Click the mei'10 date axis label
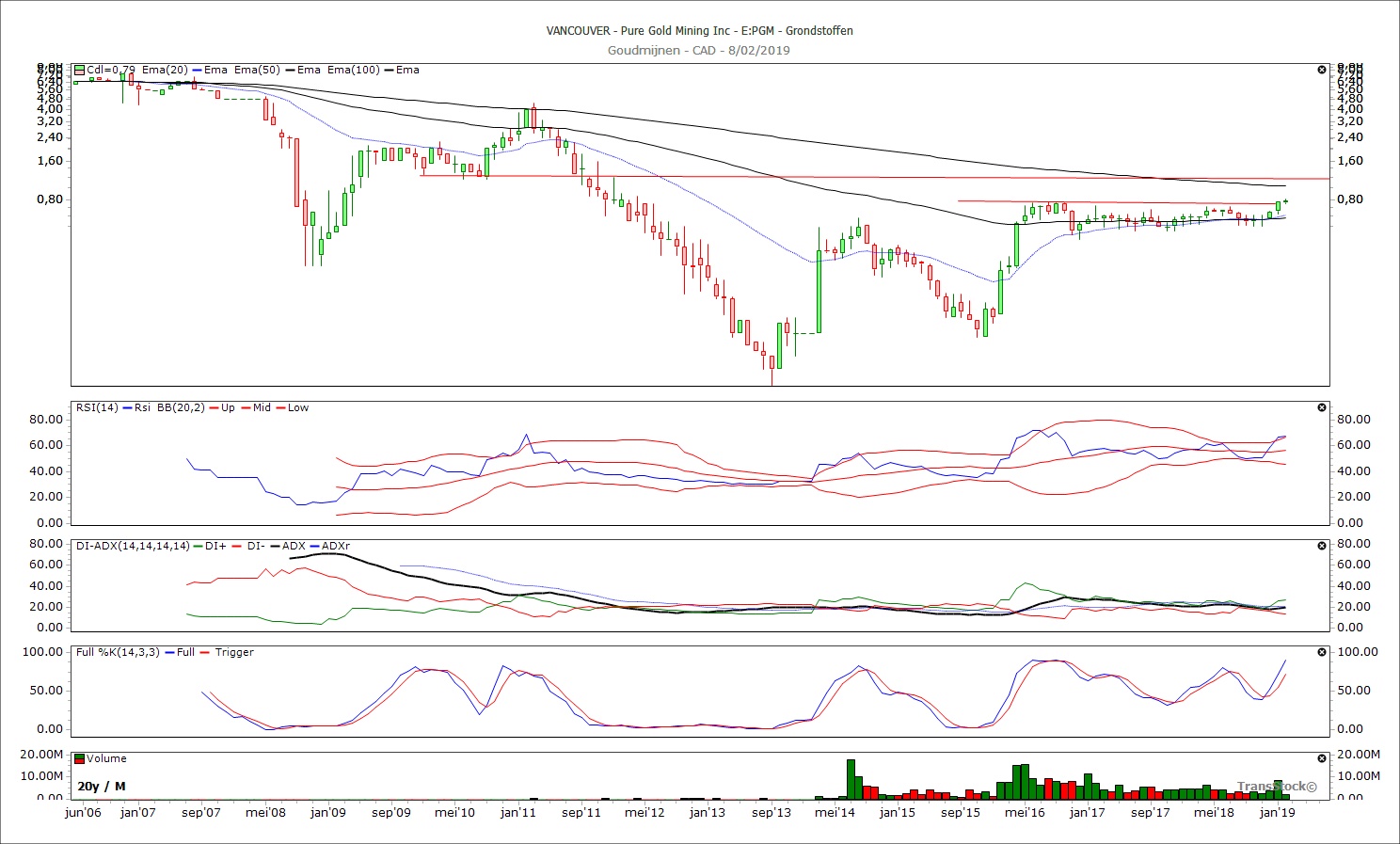The image size is (1400, 844). (x=455, y=812)
